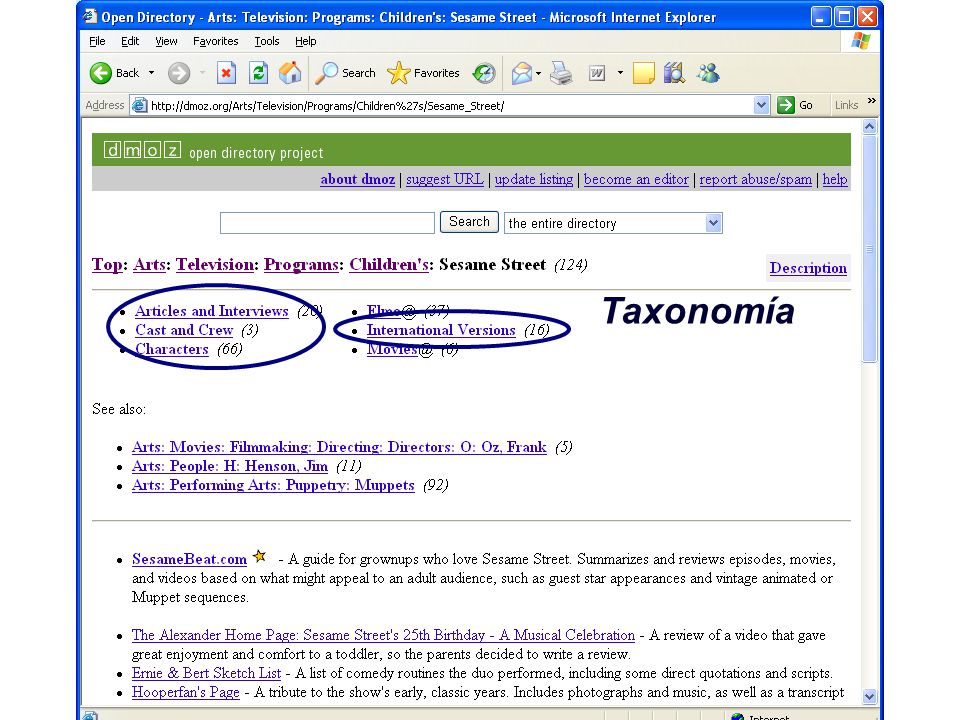960x720 pixels.
Task: Click the star icon beside SesameBeat.com
Action: pyautogui.click(x=260, y=556)
